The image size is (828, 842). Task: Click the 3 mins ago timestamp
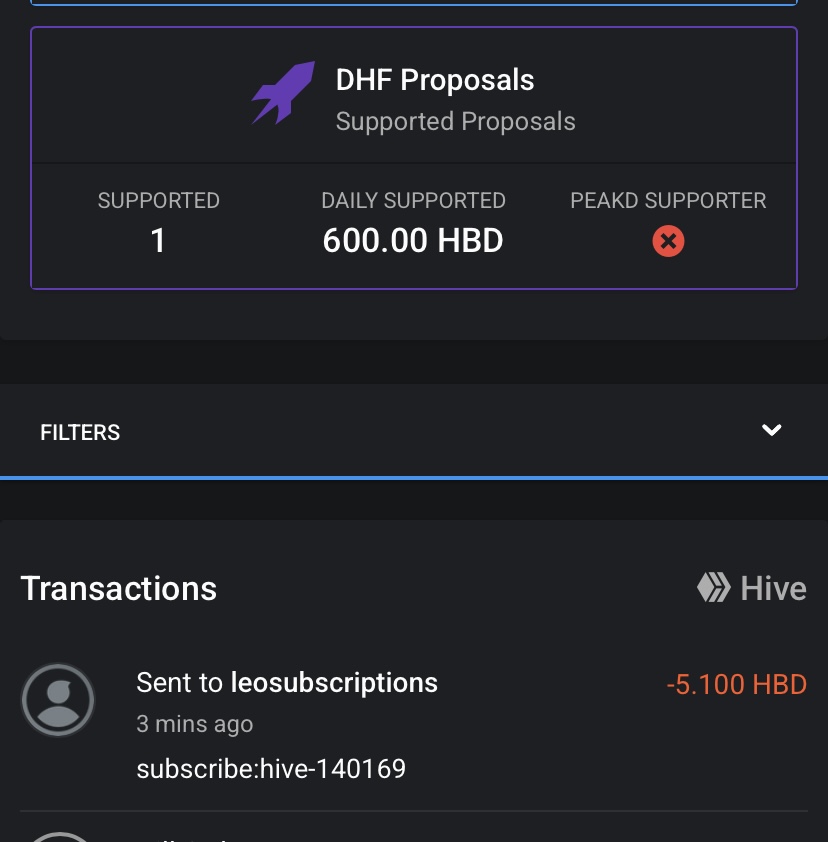pyautogui.click(x=195, y=724)
